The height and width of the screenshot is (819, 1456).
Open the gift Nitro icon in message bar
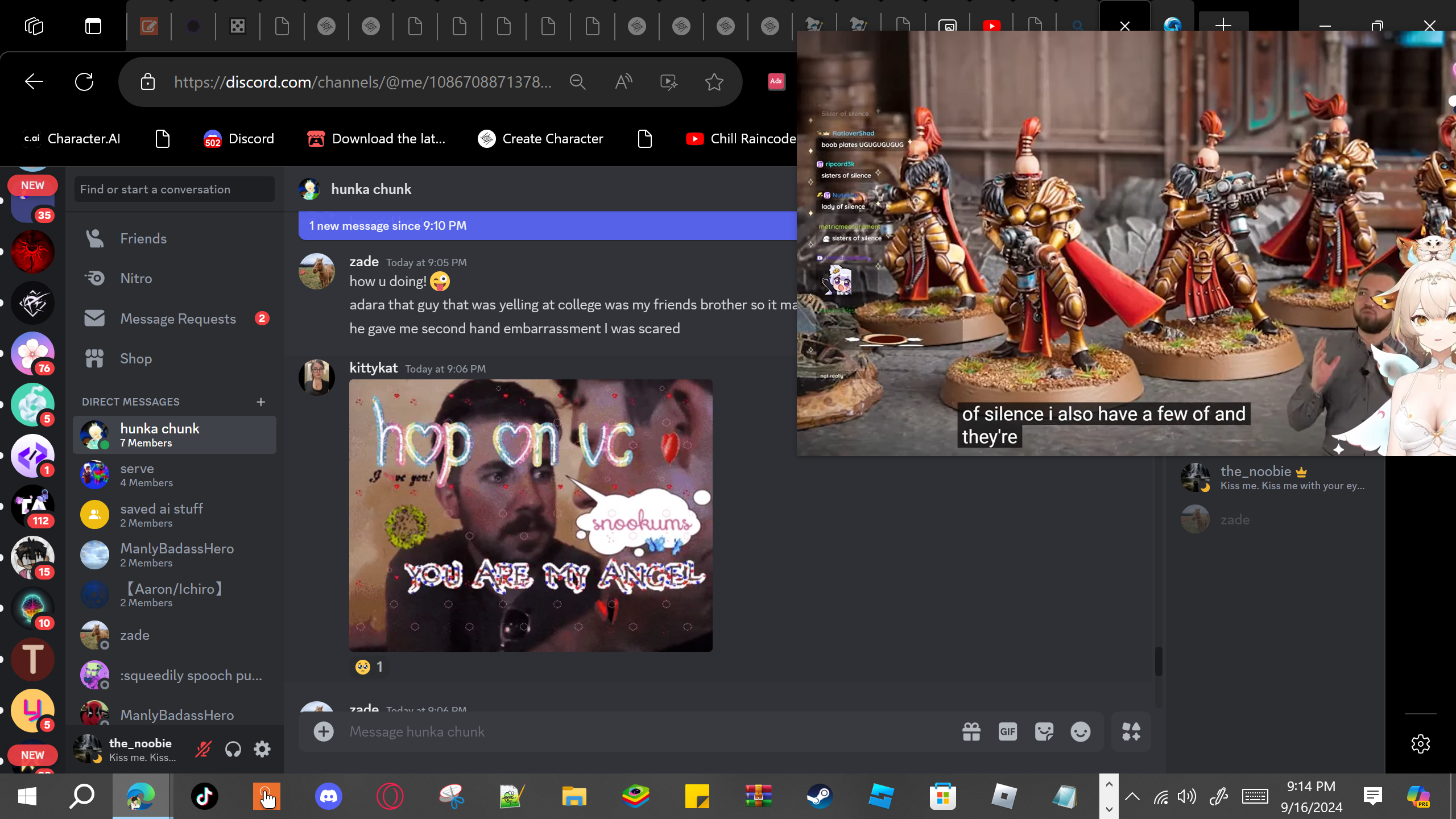[x=971, y=732]
